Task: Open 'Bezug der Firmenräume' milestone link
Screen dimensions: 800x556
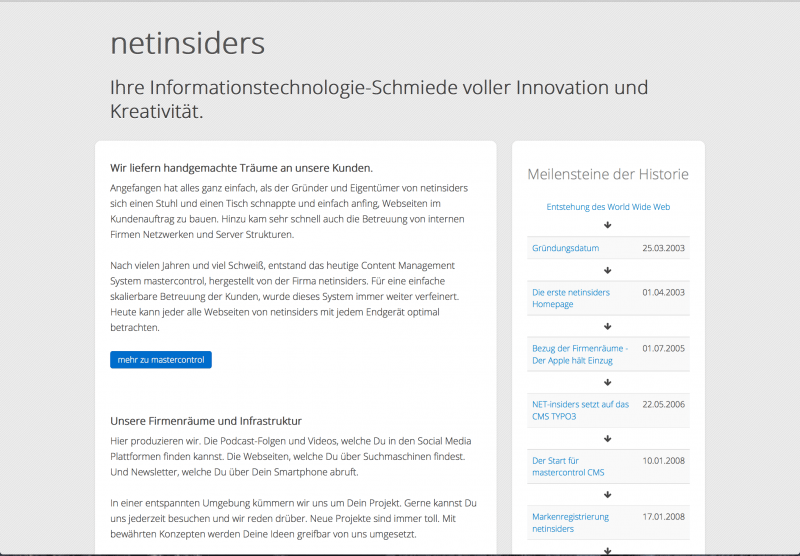Action: coord(580,354)
